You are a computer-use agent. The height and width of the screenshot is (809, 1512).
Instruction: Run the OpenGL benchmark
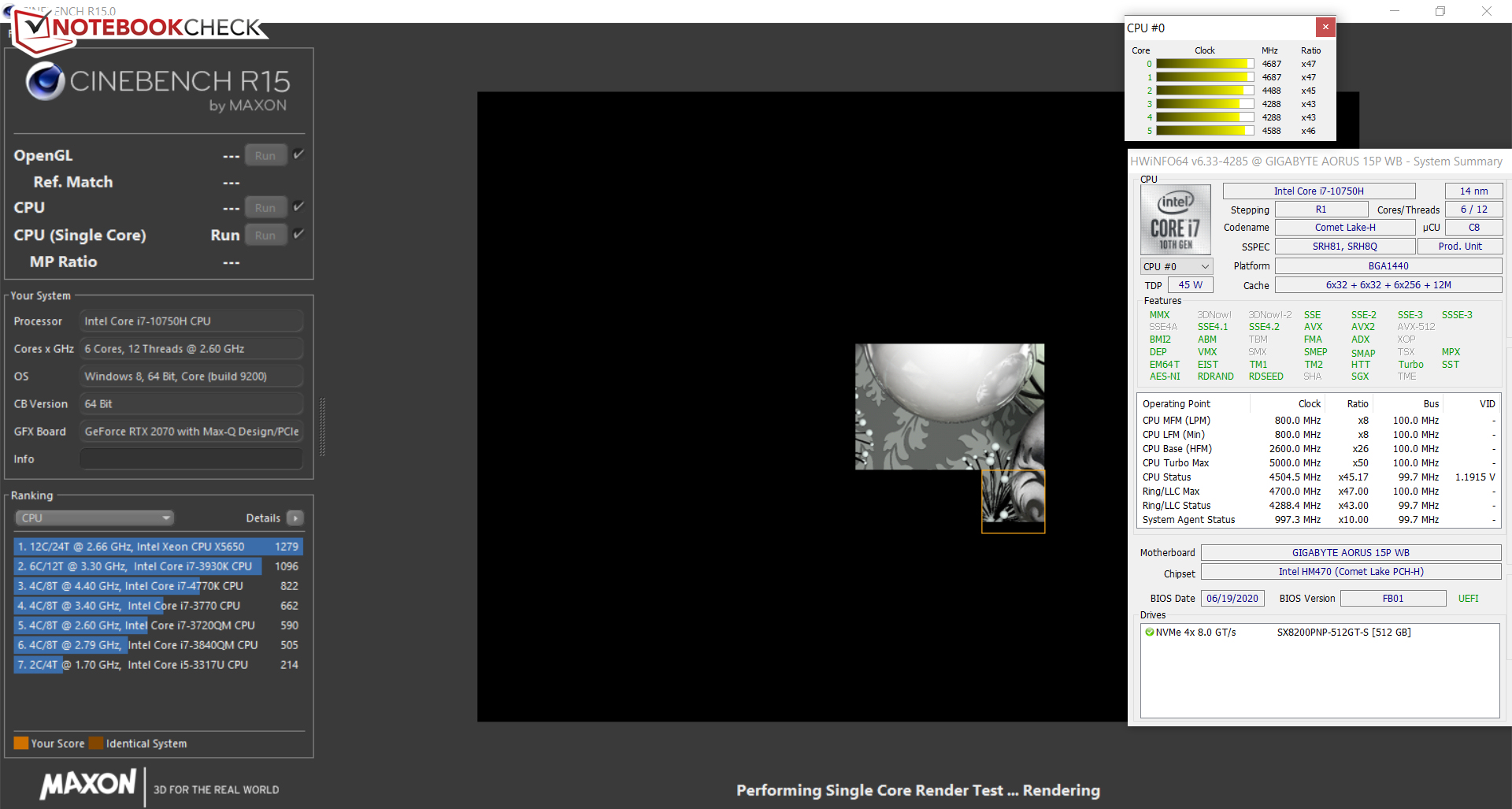(x=265, y=155)
